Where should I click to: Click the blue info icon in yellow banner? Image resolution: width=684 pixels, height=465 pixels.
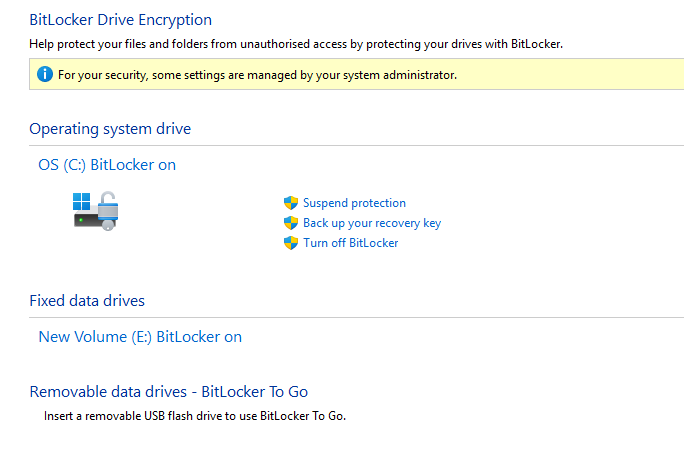tap(44, 74)
